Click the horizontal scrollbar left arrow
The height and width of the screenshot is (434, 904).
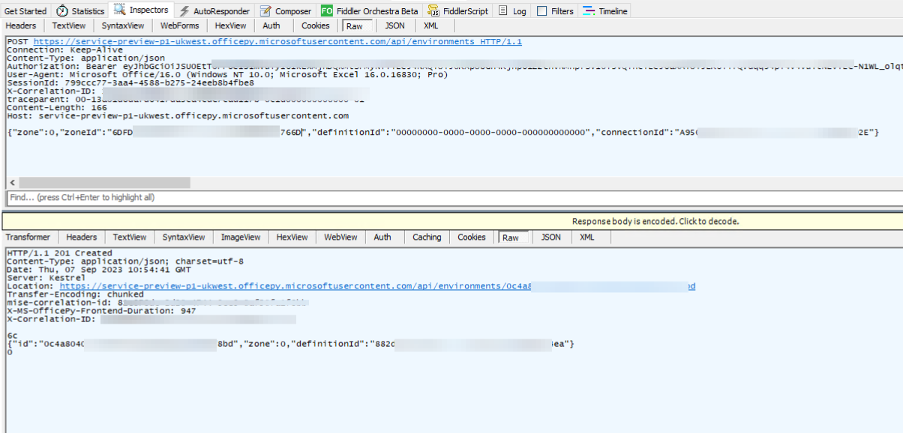(x=13, y=183)
